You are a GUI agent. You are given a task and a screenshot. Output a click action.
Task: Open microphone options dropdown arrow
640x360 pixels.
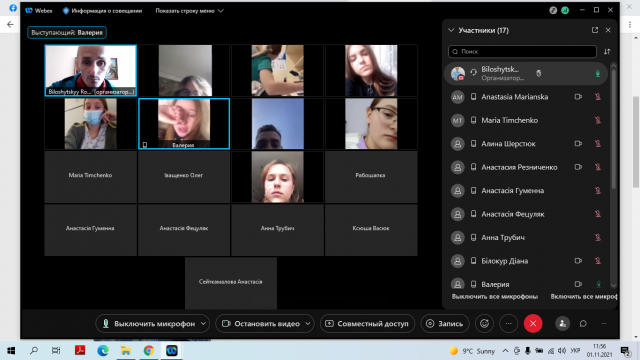pyautogui.click(x=204, y=324)
